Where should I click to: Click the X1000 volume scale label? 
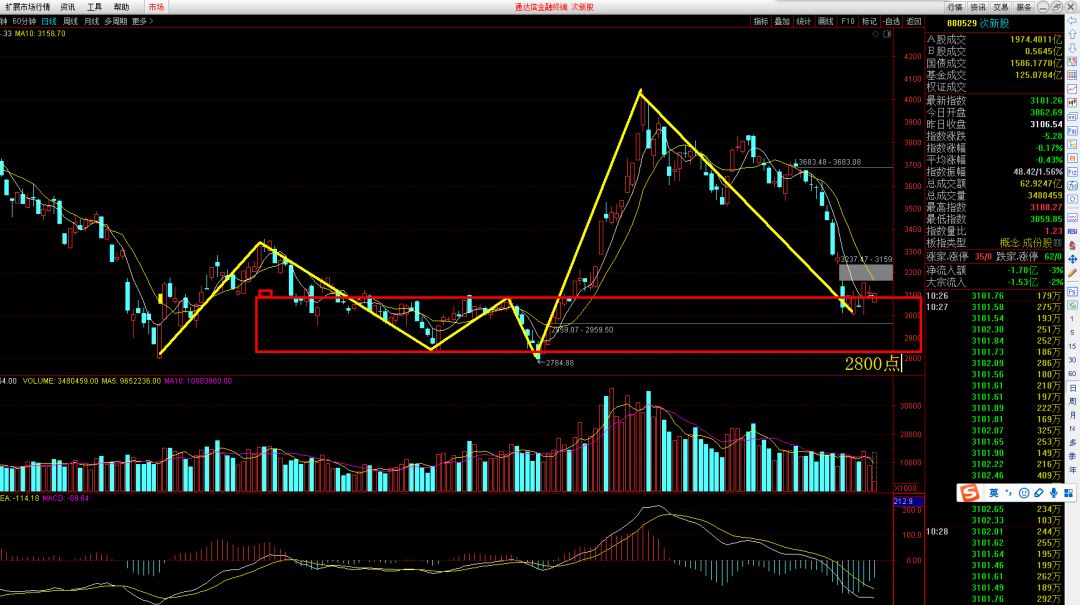pyautogui.click(x=906, y=487)
